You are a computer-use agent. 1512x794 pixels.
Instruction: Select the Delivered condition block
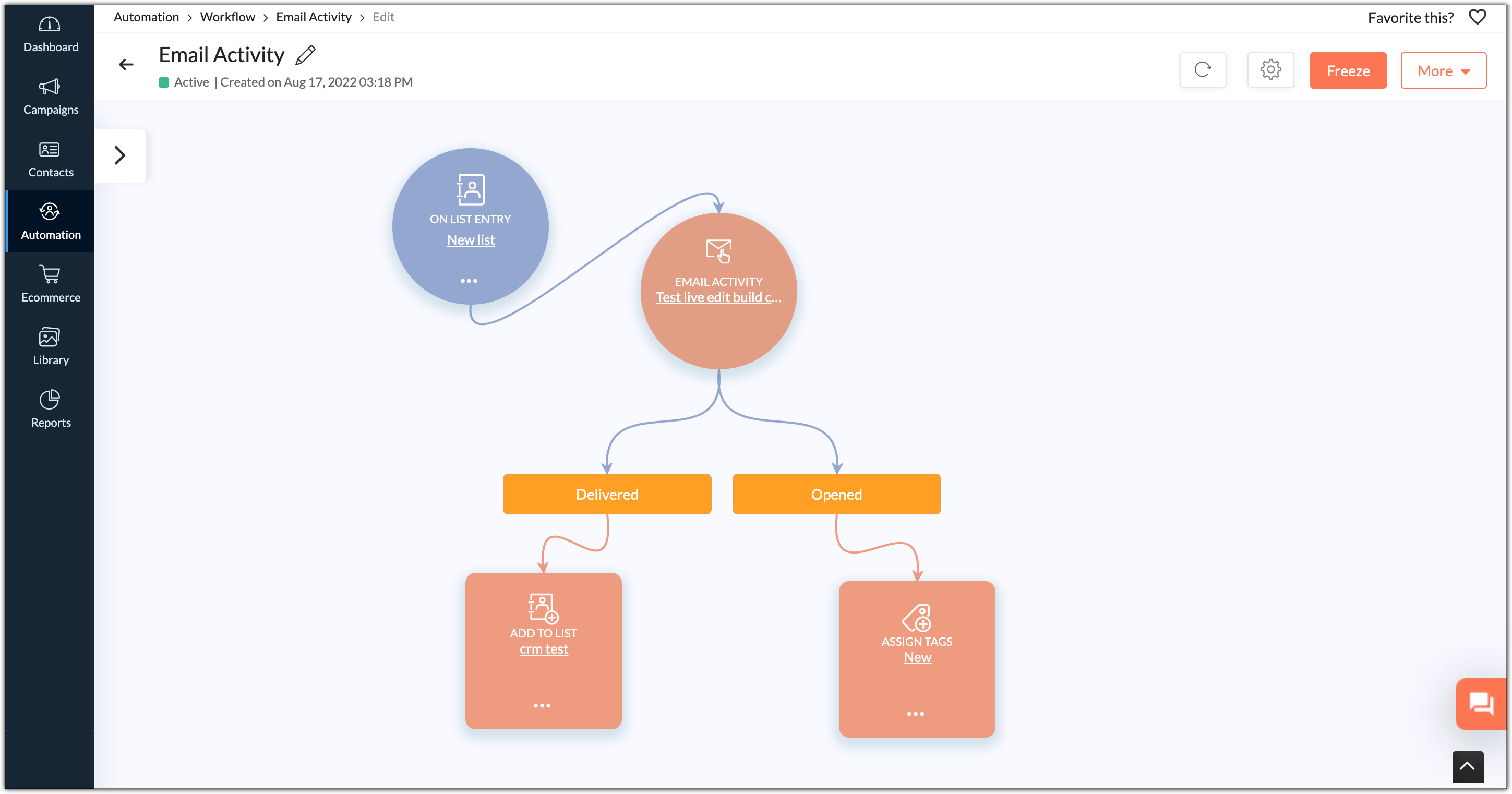(x=606, y=494)
